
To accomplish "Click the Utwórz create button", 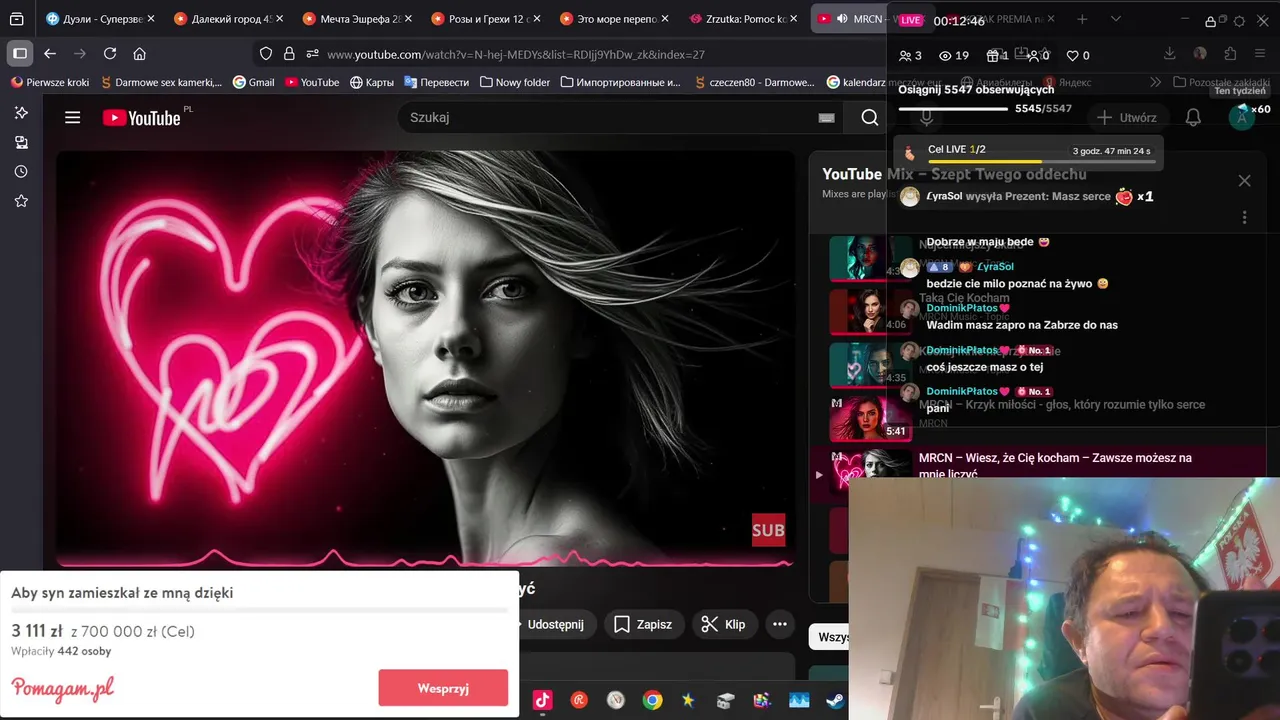I will tap(1127, 118).
